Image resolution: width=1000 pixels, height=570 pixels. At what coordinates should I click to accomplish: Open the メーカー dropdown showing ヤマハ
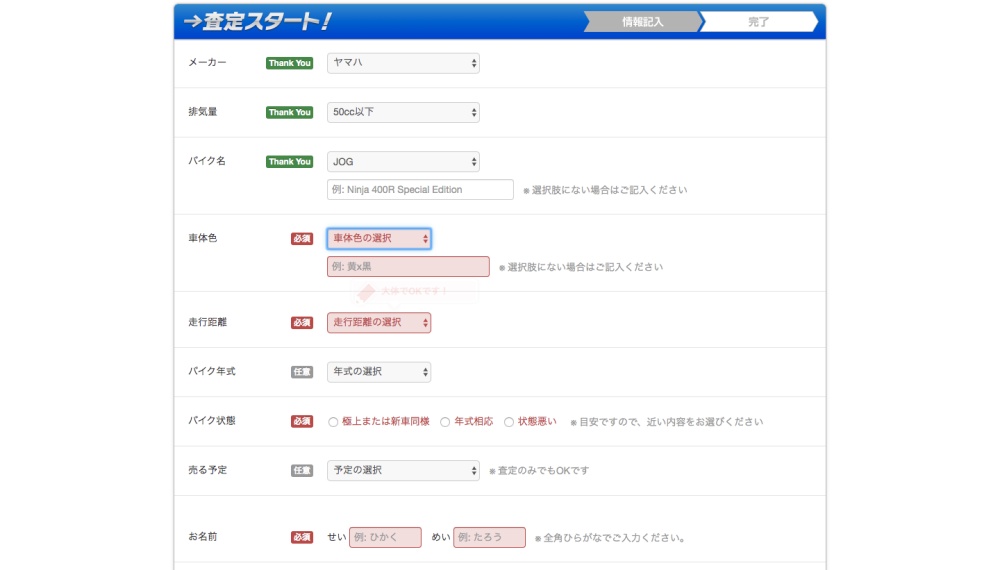[403, 63]
